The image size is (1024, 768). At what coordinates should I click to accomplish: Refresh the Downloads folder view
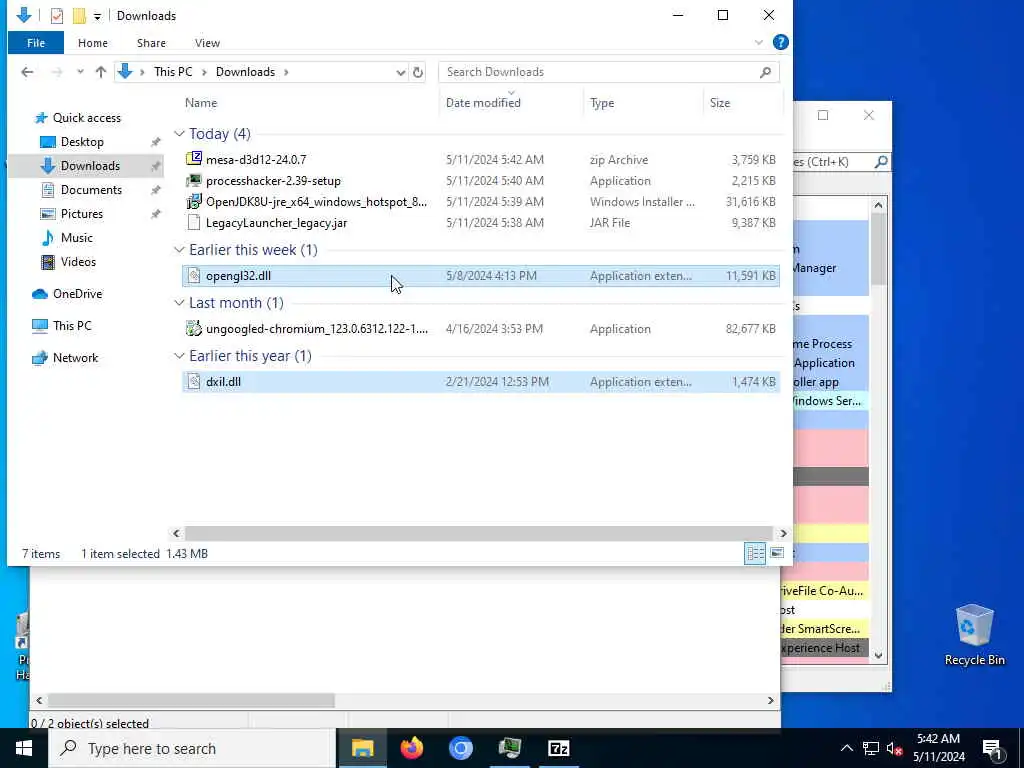418,72
